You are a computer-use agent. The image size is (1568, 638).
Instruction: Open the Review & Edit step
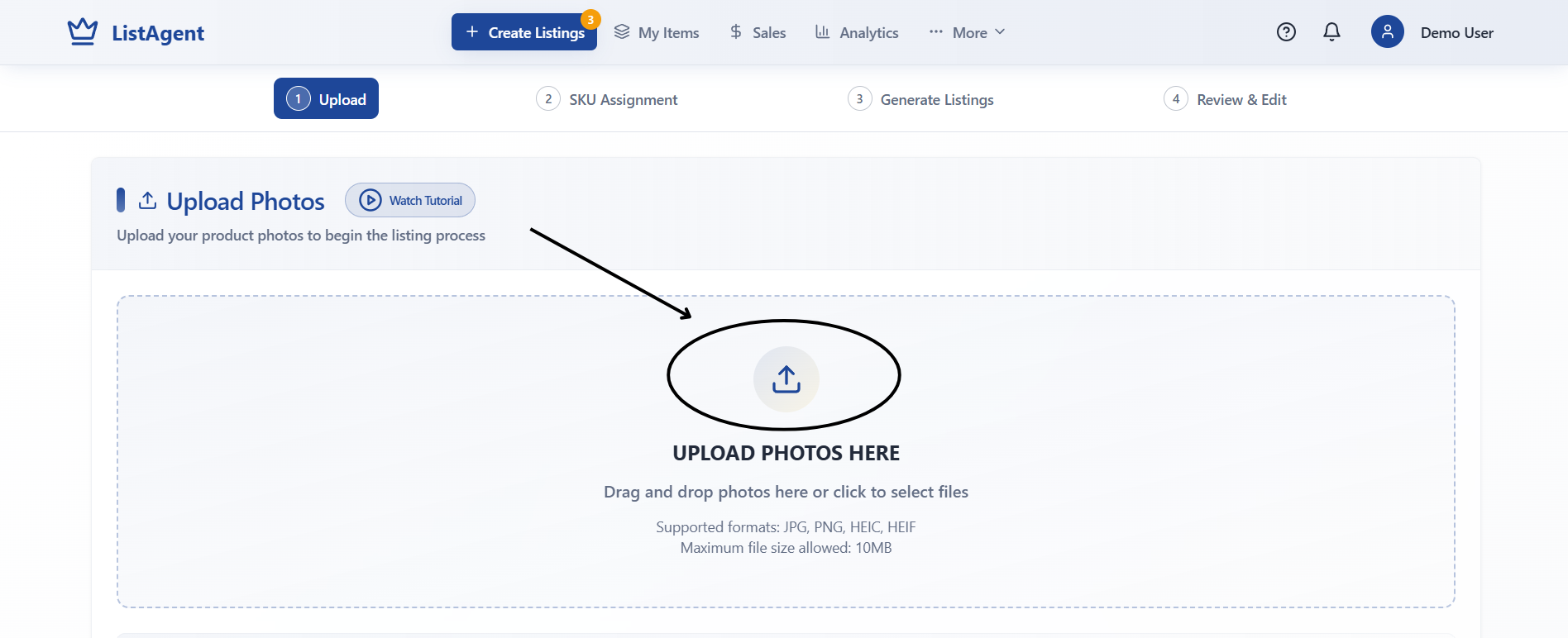pyautogui.click(x=1225, y=99)
